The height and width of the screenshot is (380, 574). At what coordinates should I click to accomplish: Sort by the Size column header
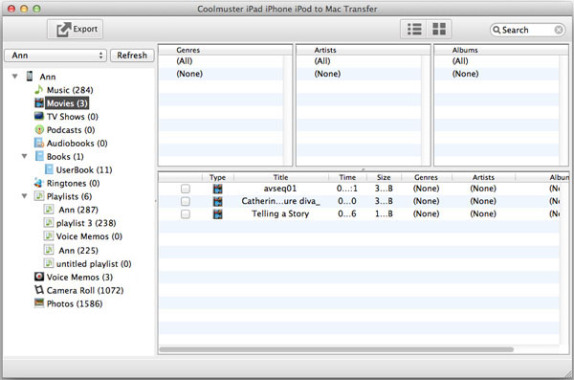tap(384, 178)
